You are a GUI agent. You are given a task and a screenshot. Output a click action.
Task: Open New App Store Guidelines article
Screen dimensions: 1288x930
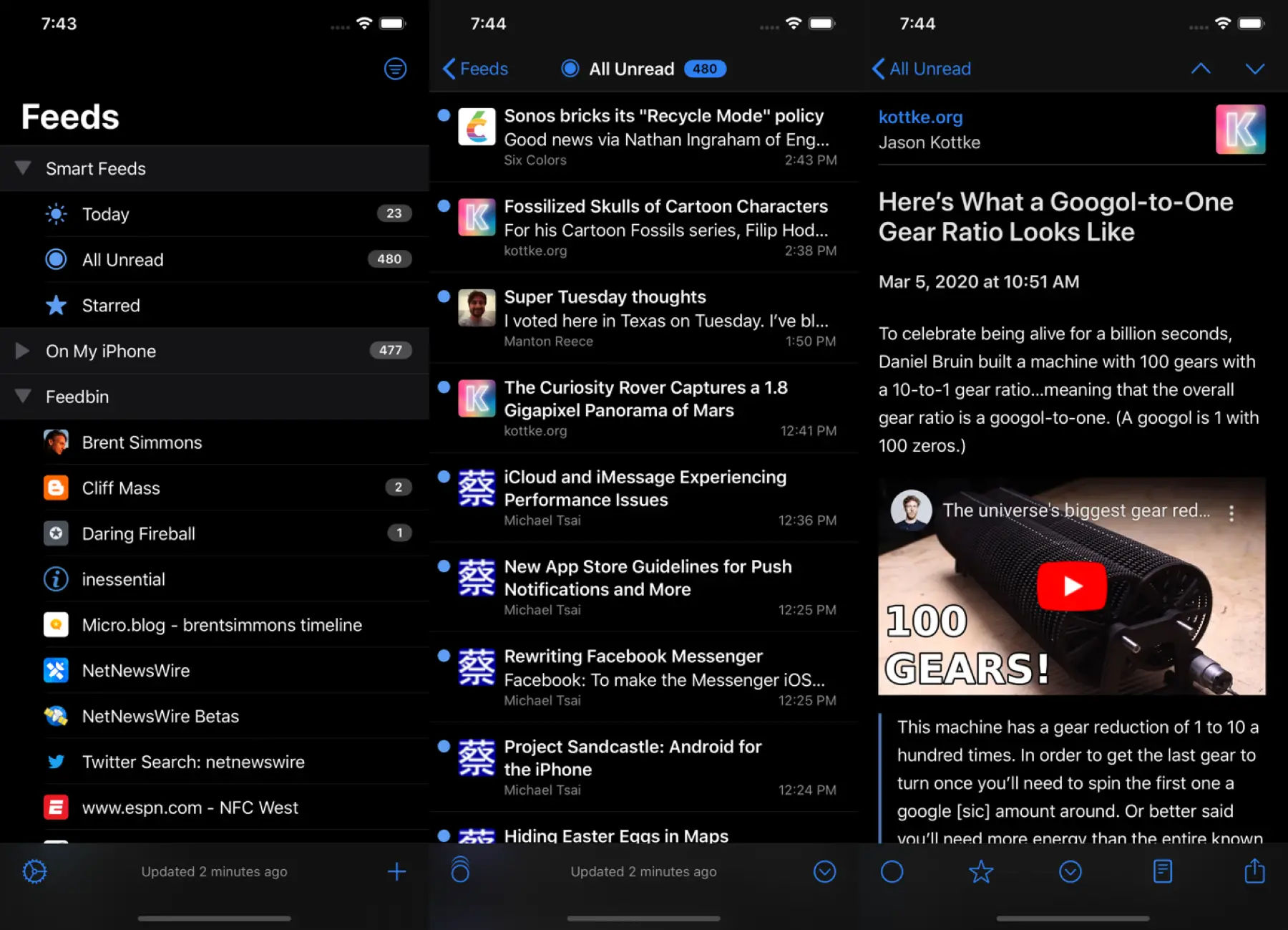tap(644, 588)
